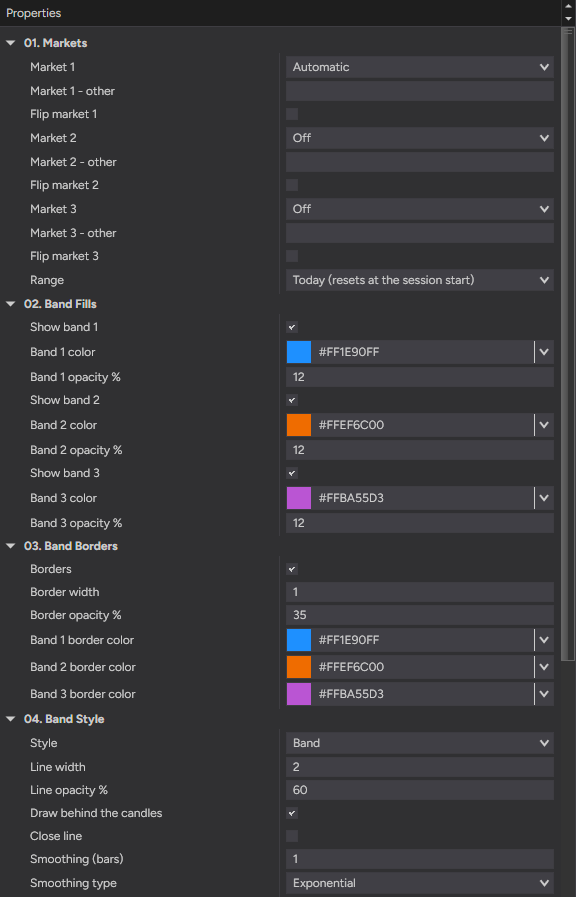Open the Style dropdown set to Band
Image resolution: width=576 pixels, height=897 pixels.
(419, 743)
